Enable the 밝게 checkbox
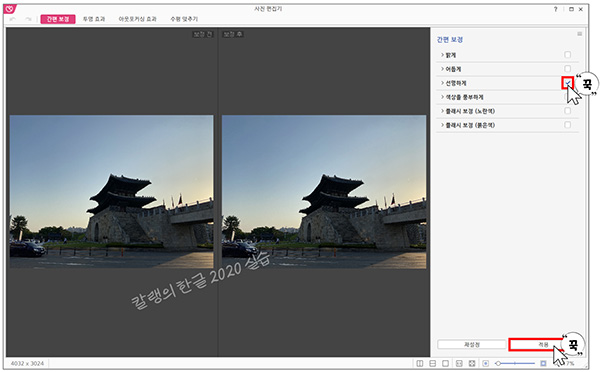The width and height of the screenshot is (600, 372). click(x=567, y=55)
